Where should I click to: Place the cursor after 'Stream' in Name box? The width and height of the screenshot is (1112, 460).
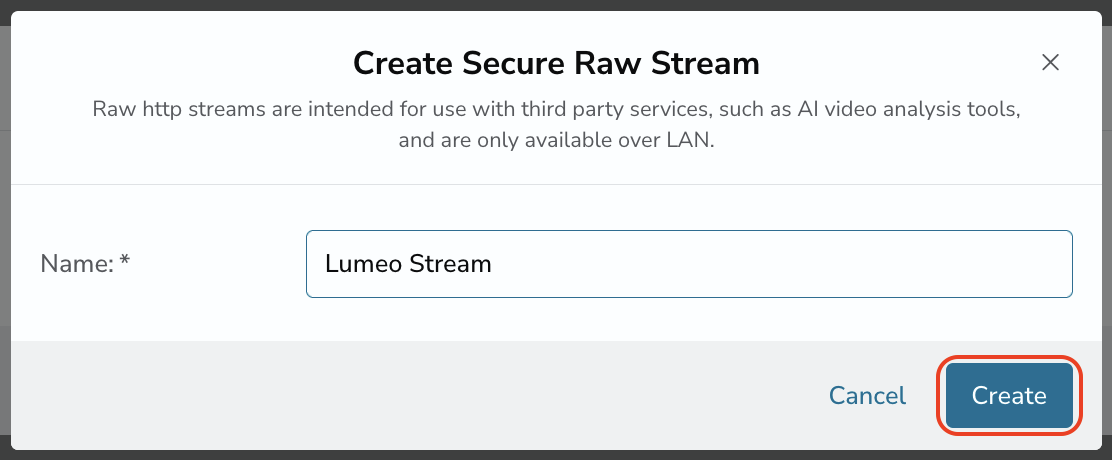pos(494,264)
